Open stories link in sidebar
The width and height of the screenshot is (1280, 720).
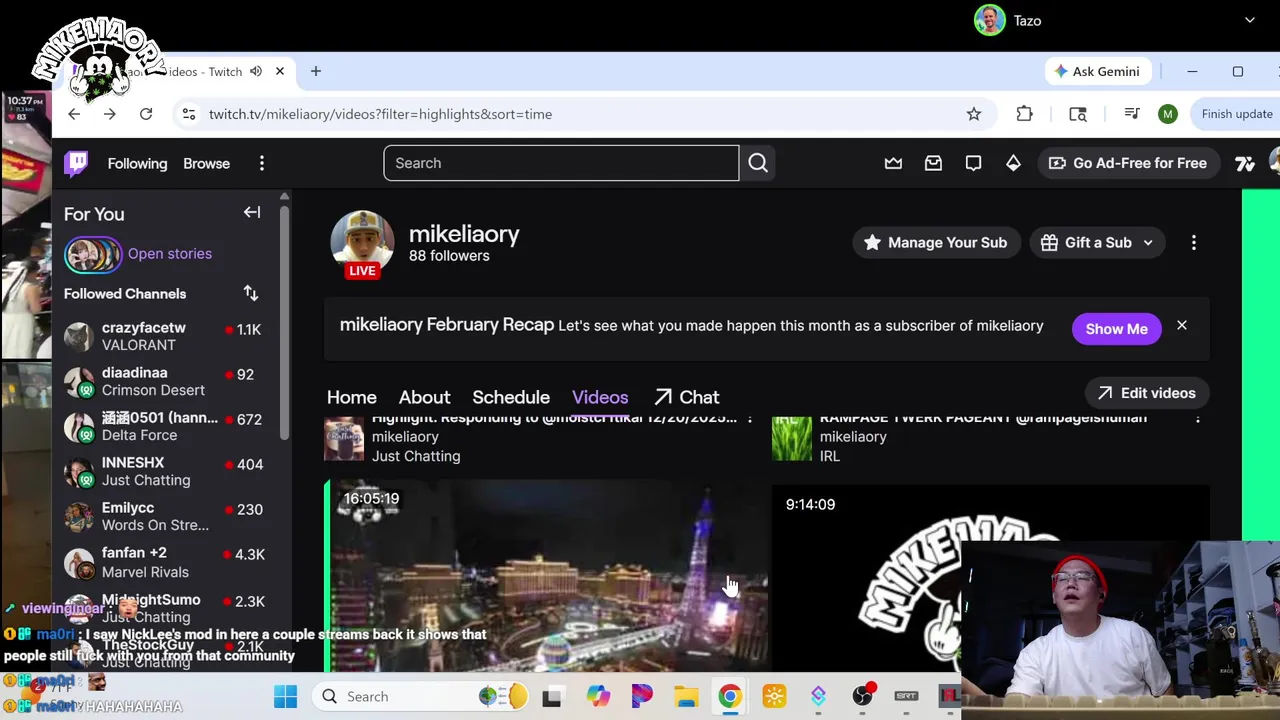pyautogui.click(x=170, y=253)
